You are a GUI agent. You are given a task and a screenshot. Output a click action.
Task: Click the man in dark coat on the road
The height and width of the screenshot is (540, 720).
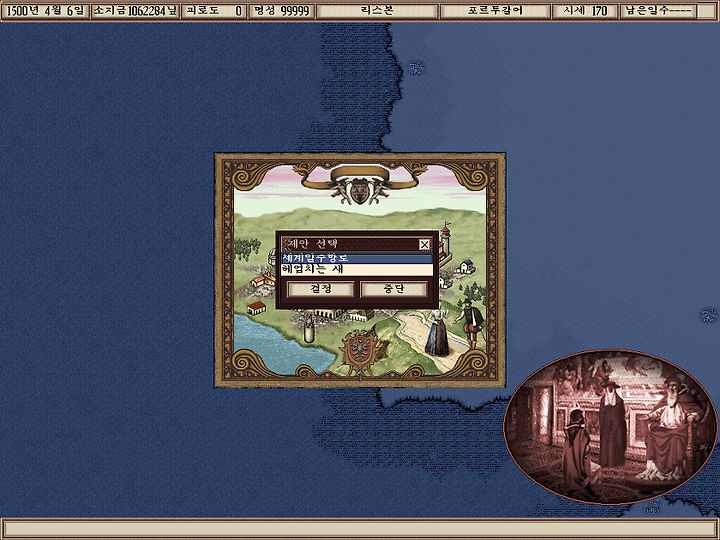[x=470, y=321]
